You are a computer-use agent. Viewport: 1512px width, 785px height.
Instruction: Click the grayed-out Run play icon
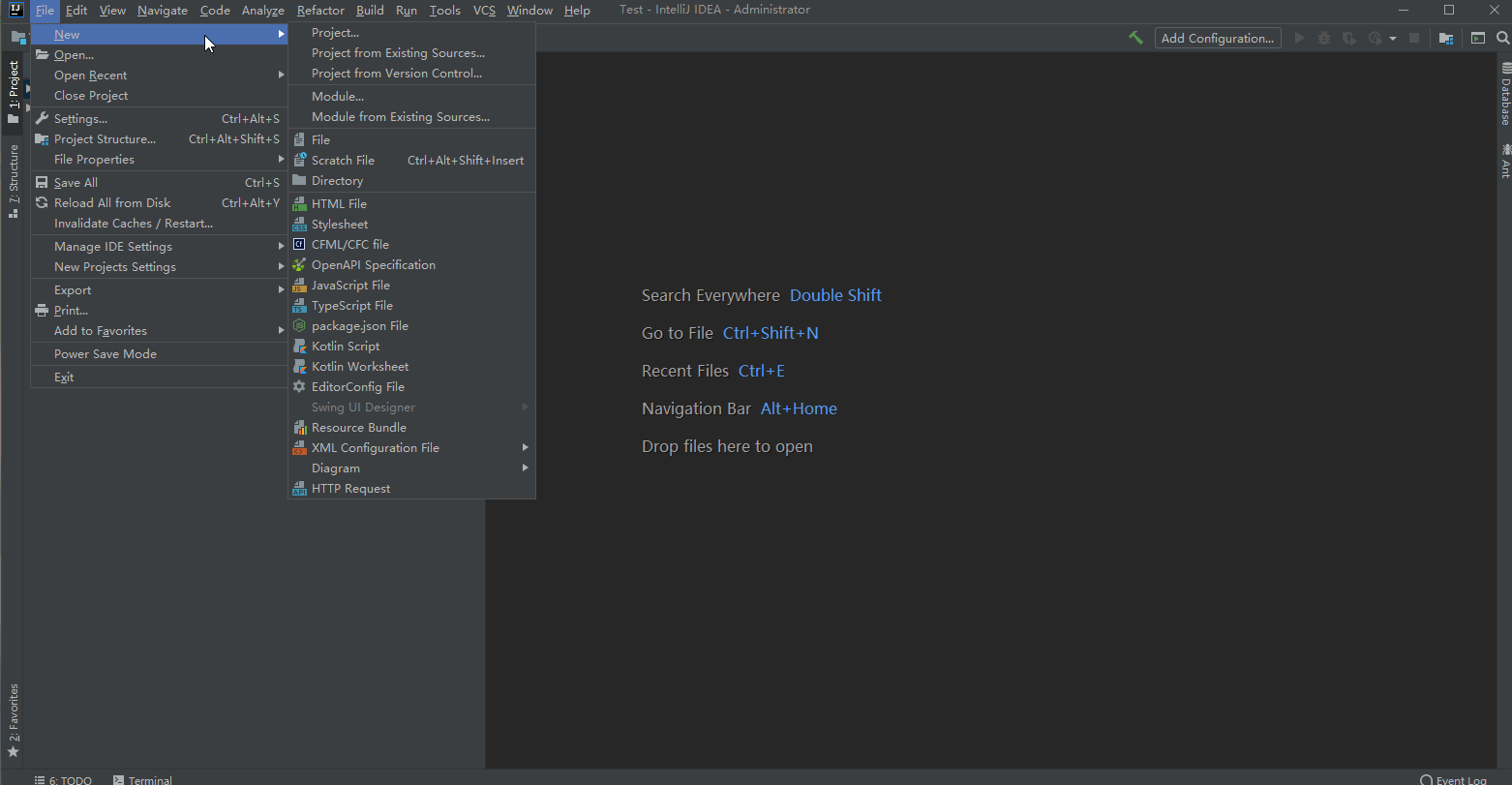coord(1300,38)
